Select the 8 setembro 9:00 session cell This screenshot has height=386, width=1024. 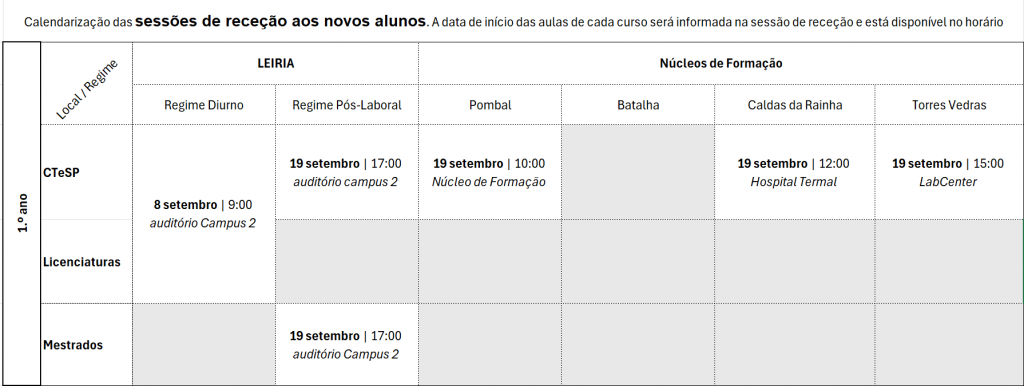pos(204,214)
